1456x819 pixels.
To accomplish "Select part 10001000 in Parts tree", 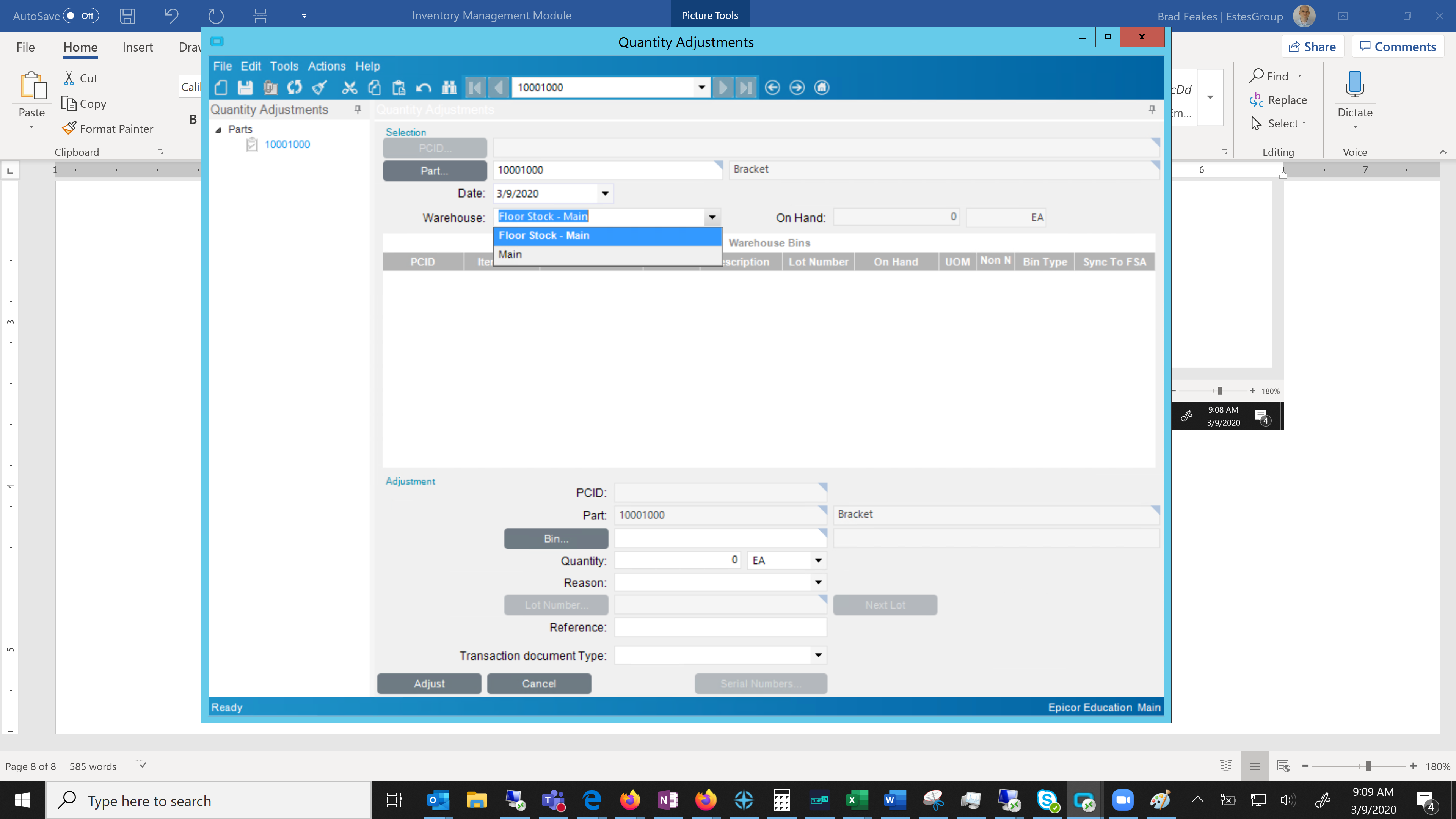I will 287,145.
